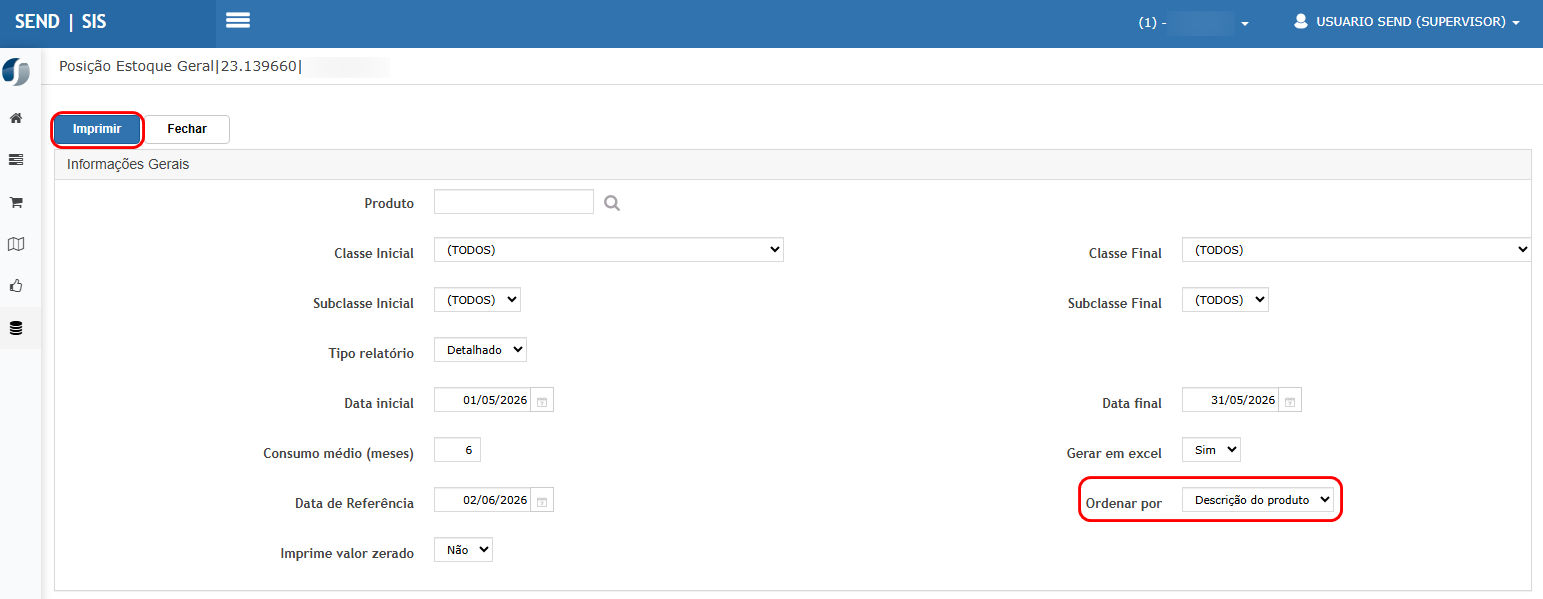The image size is (1543, 599).
Task: Open the (1) - company selector dropdown
Action: click(x=1194, y=22)
